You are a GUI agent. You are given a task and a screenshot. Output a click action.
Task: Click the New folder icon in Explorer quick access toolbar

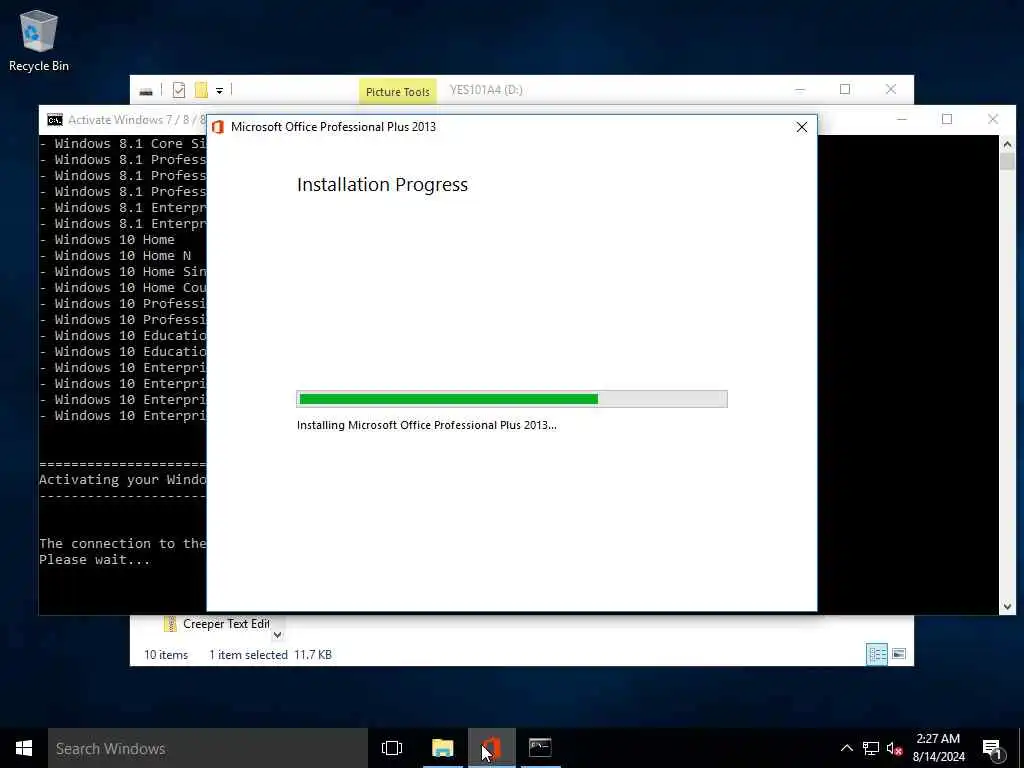coord(201,90)
